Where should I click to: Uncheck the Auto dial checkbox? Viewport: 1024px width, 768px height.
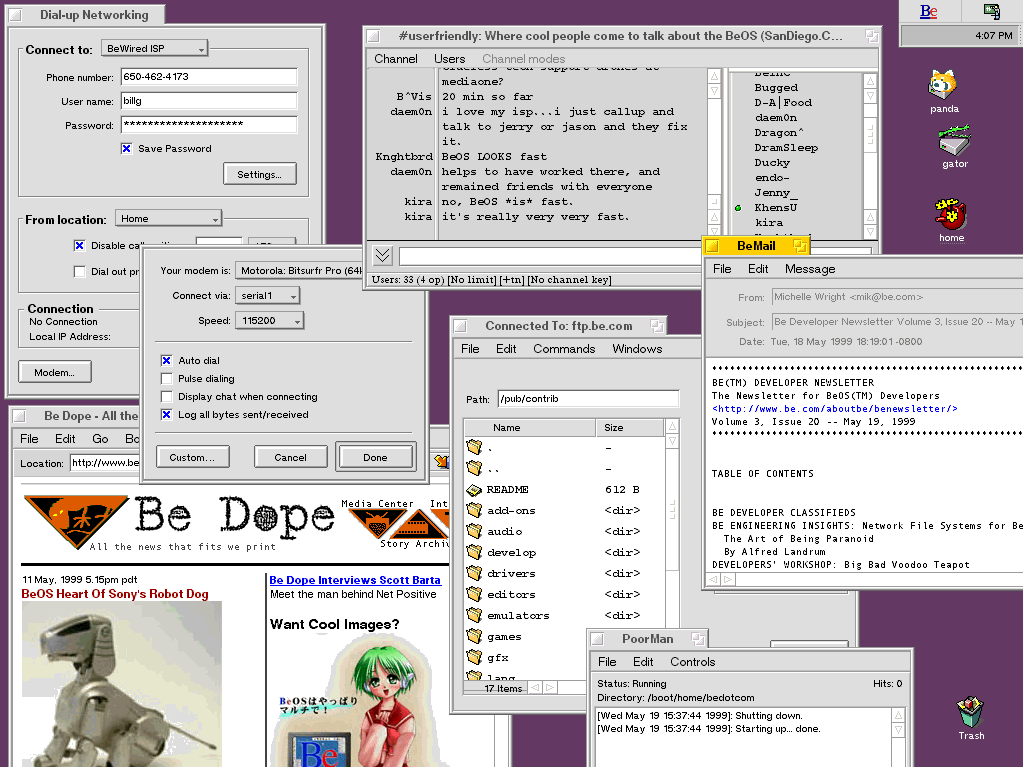coord(167,360)
